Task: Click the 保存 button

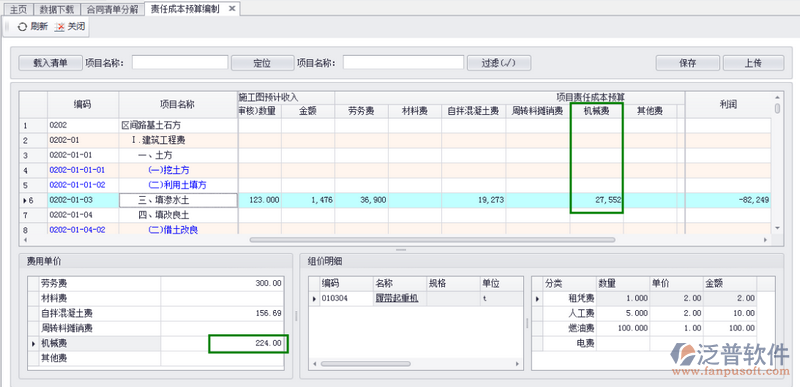Action: pyautogui.click(x=688, y=63)
